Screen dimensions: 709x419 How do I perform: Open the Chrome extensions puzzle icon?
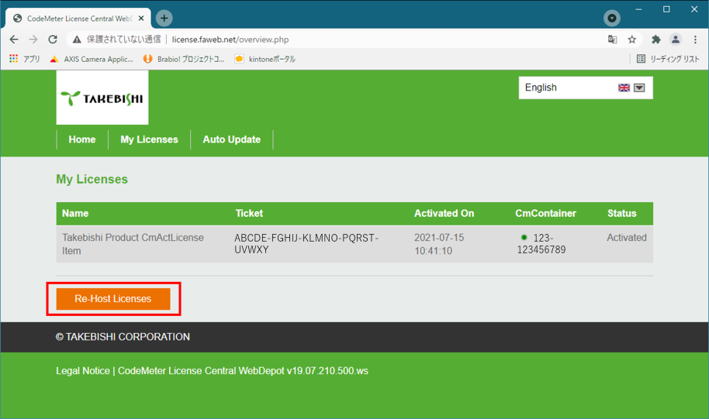(x=655, y=40)
